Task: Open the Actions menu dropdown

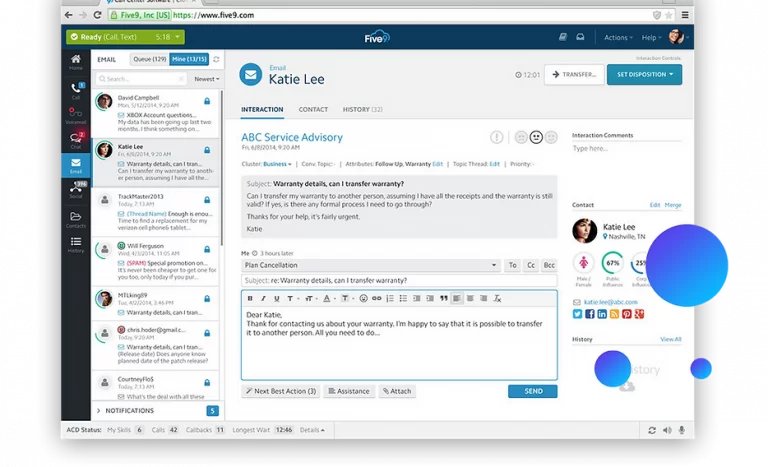Action: point(618,37)
